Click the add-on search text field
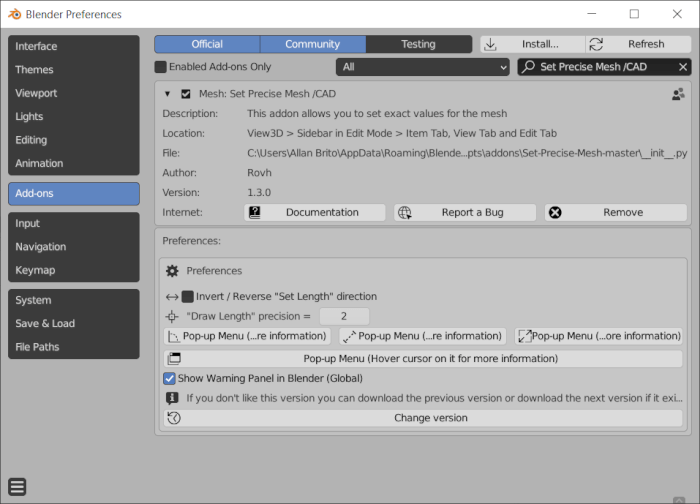The width and height of the screenshot is (700, 504). (x=604, y=67)
